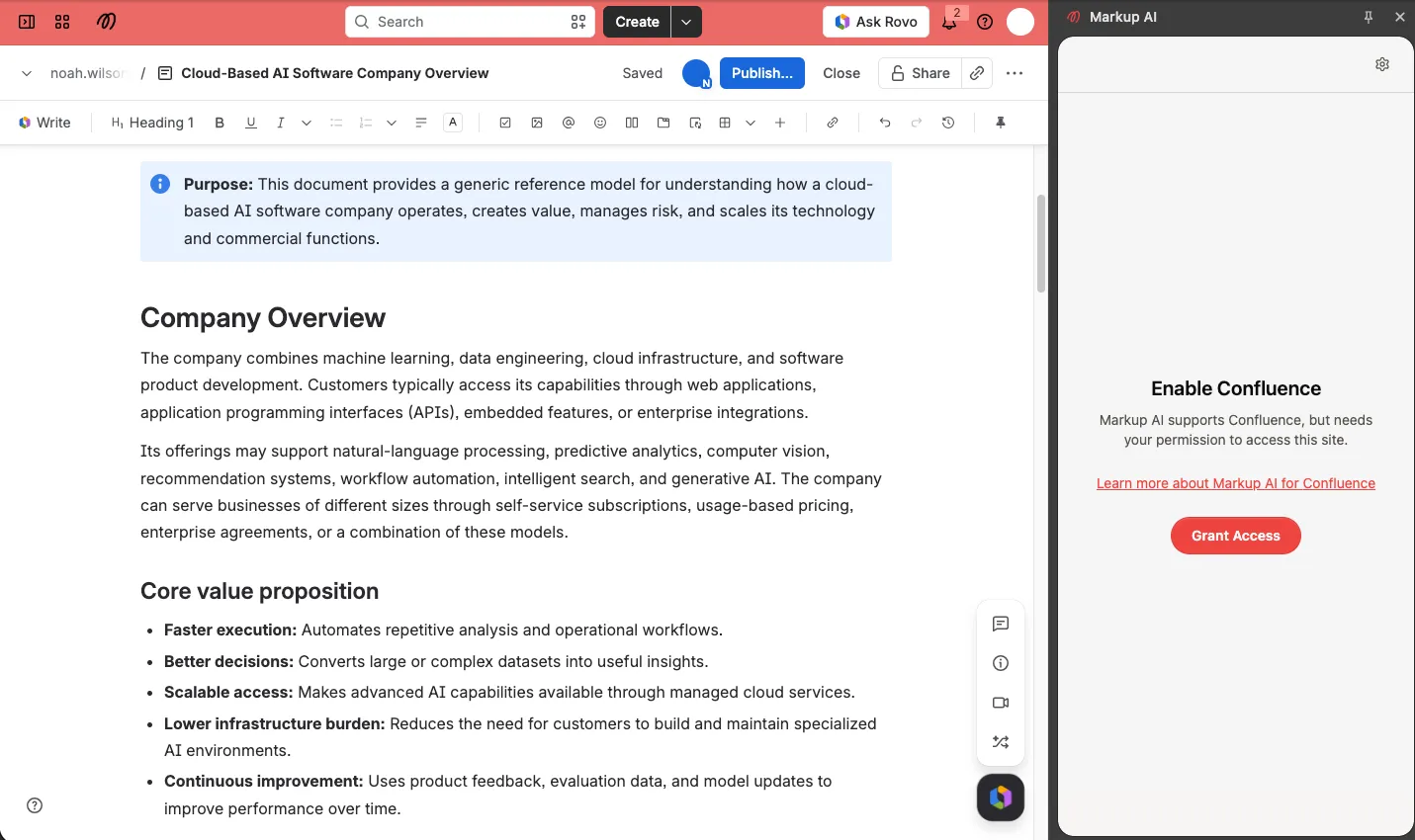This screenshot has height=840, width=1415.
Task: Expand the breadcrumb chevron beside noah.wilson
Action: 27,73
